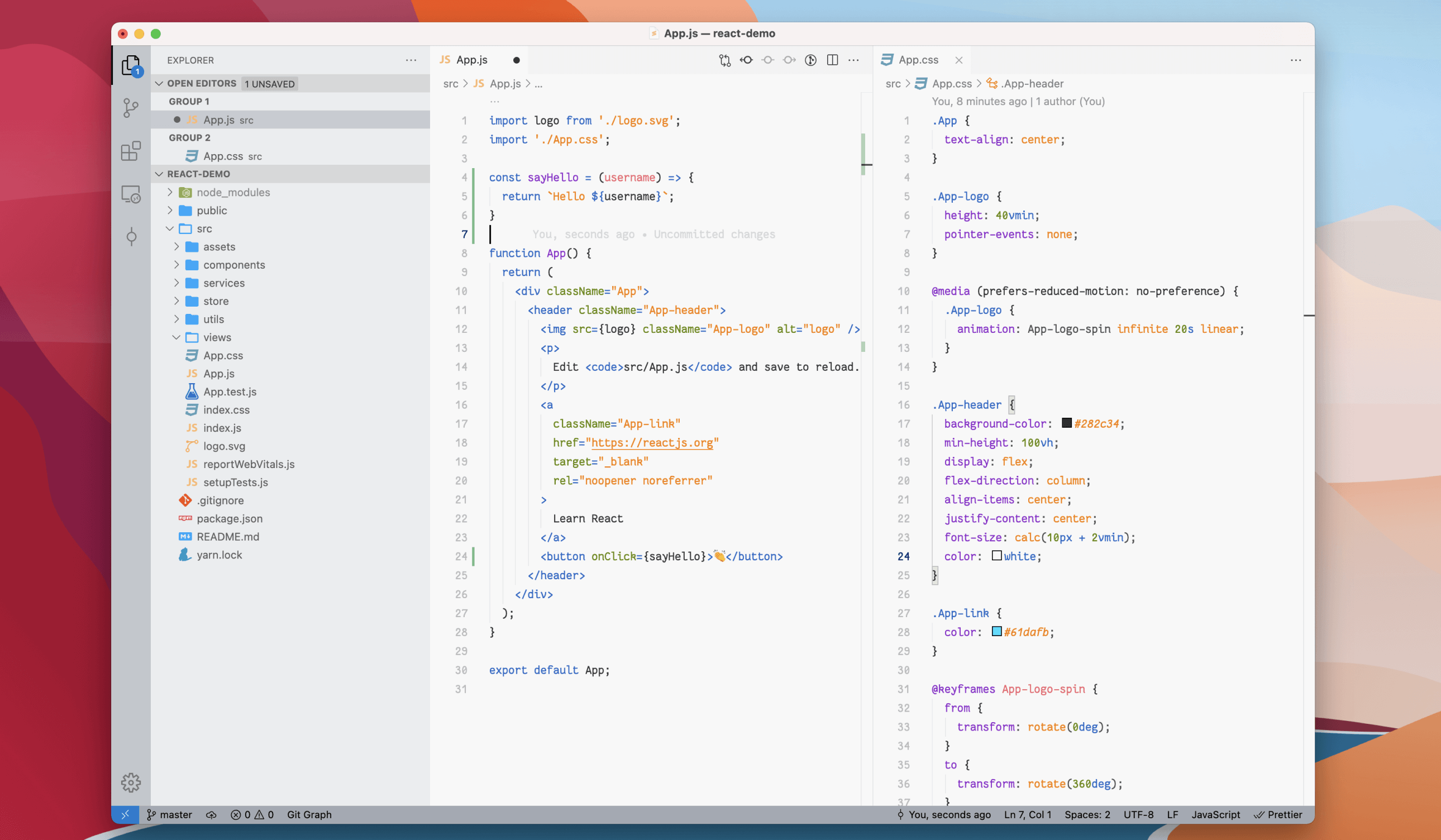Click the Settings gear icon at bottom
The height and width of the screenshot is (840, 1441).
click(x=131, y=782)
